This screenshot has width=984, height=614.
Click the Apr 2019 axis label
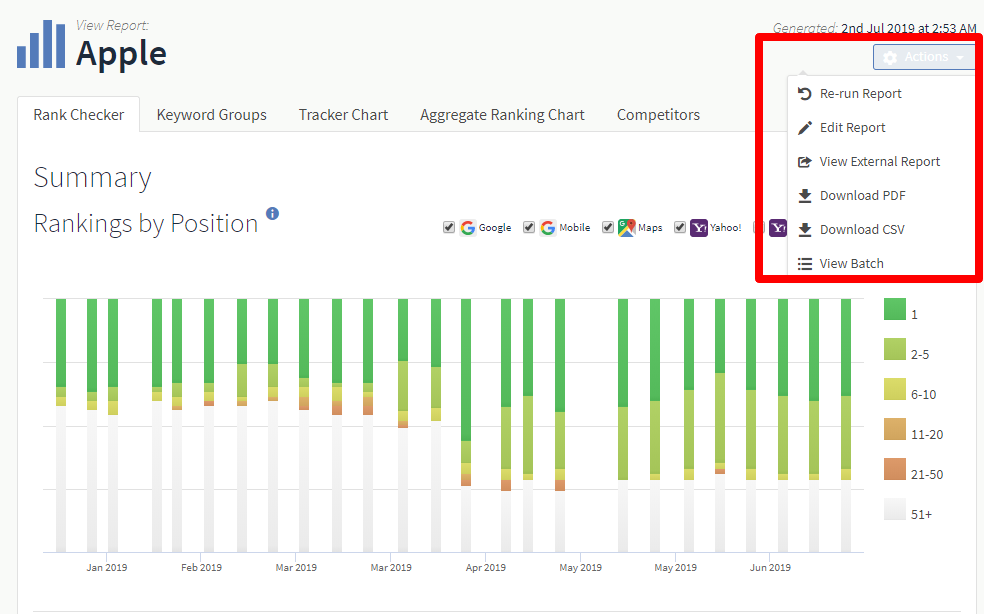[486, 568]
